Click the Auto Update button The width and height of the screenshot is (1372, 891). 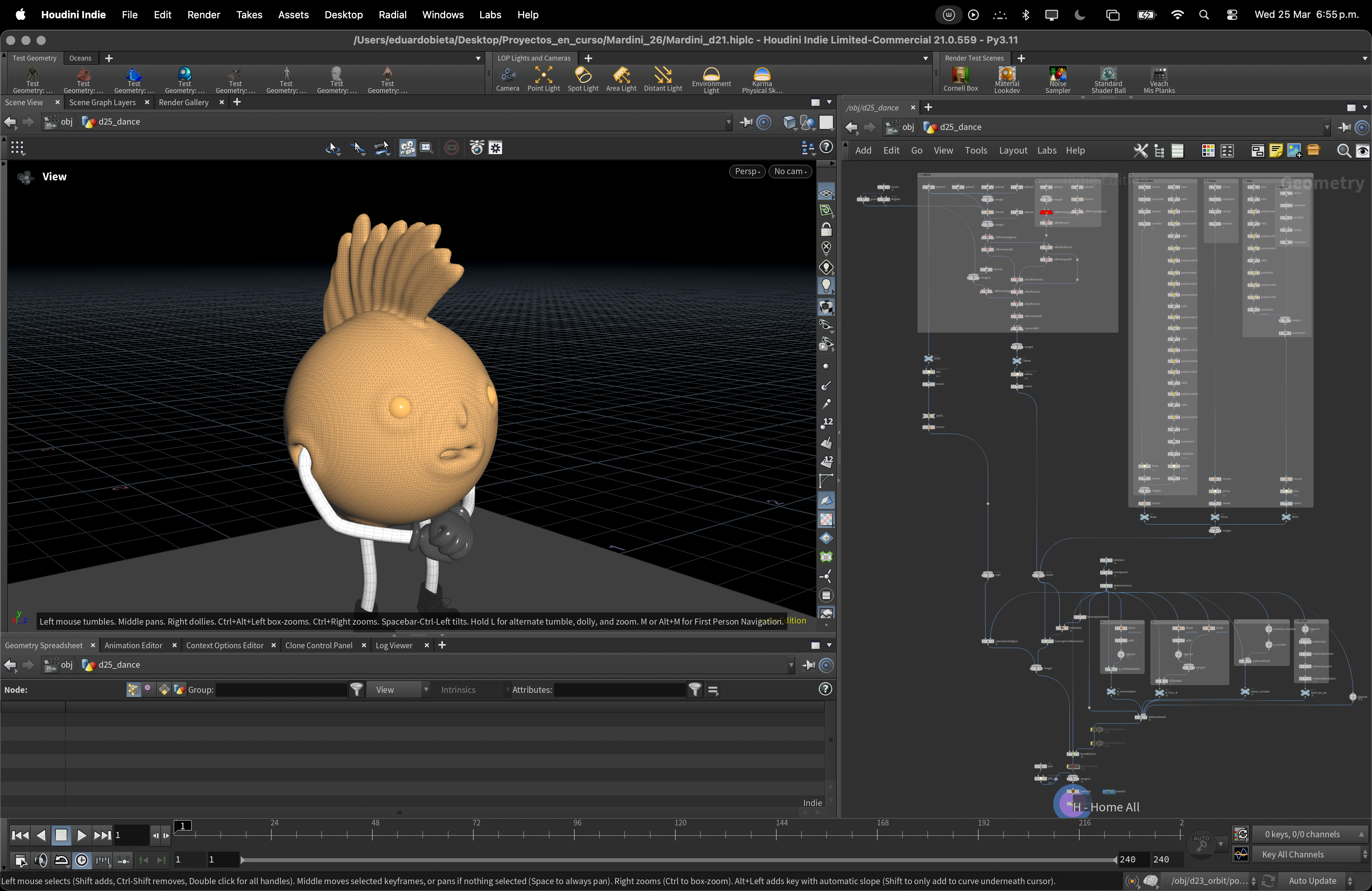[1312, 881]
